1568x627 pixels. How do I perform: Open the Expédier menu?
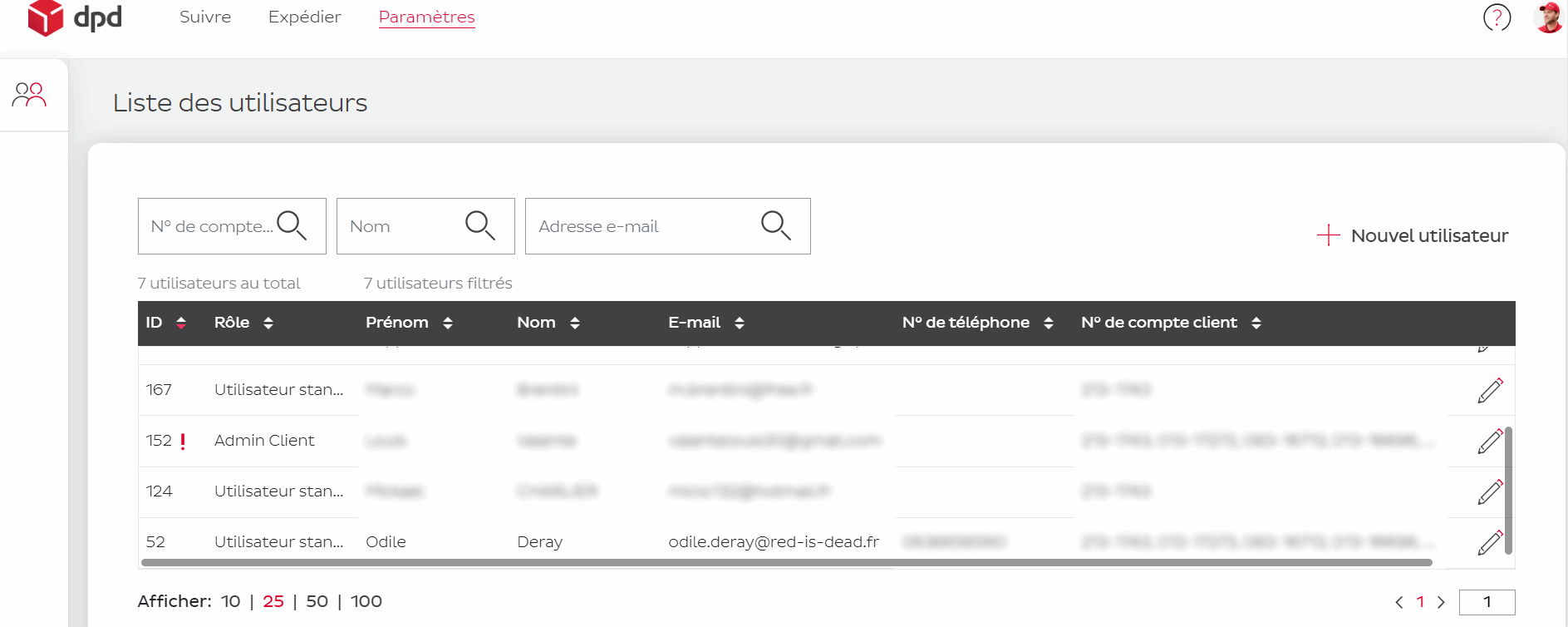point(304,17)
